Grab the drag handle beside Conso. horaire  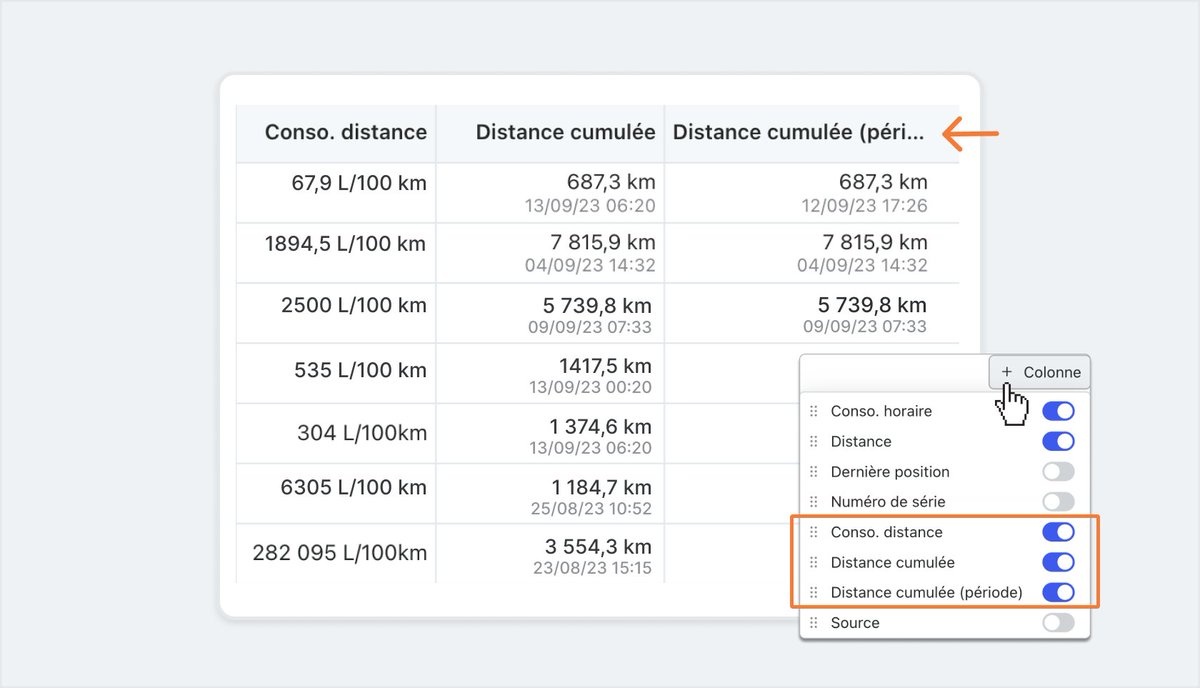(813, 411)
